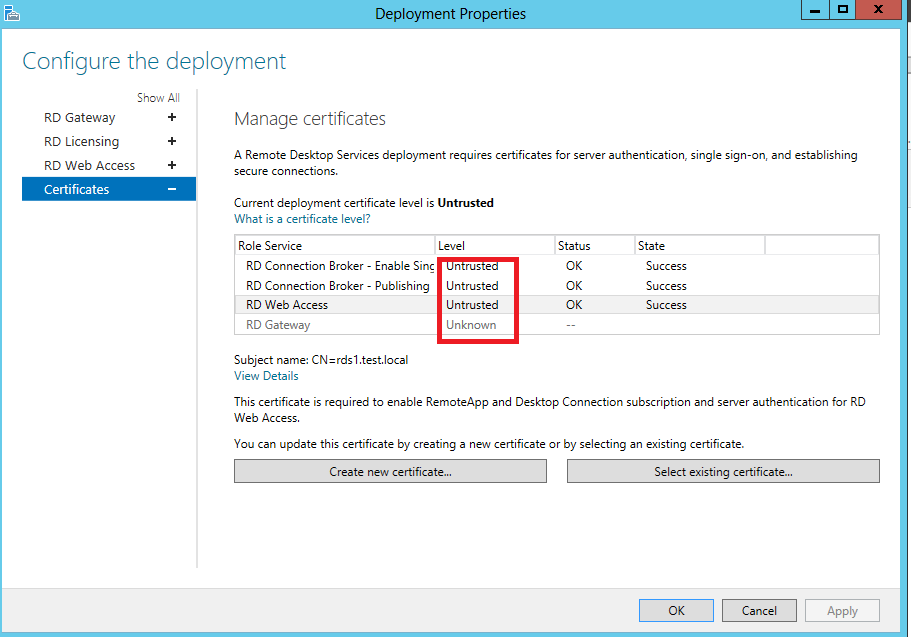Click the Deployment Properties window icon
The image size is (911, 637).
12,13
